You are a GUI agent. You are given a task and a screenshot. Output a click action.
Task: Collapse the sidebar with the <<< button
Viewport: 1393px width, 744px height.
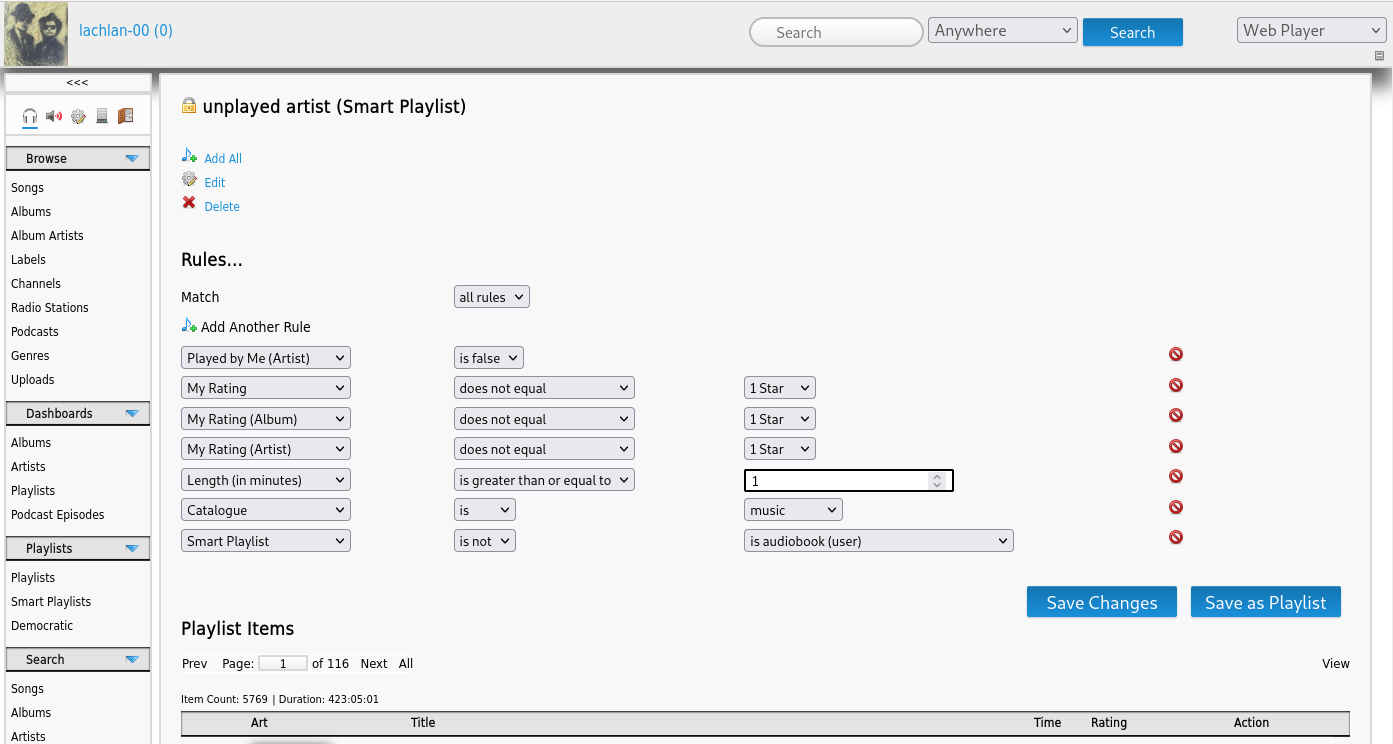(x=78, y=82)
